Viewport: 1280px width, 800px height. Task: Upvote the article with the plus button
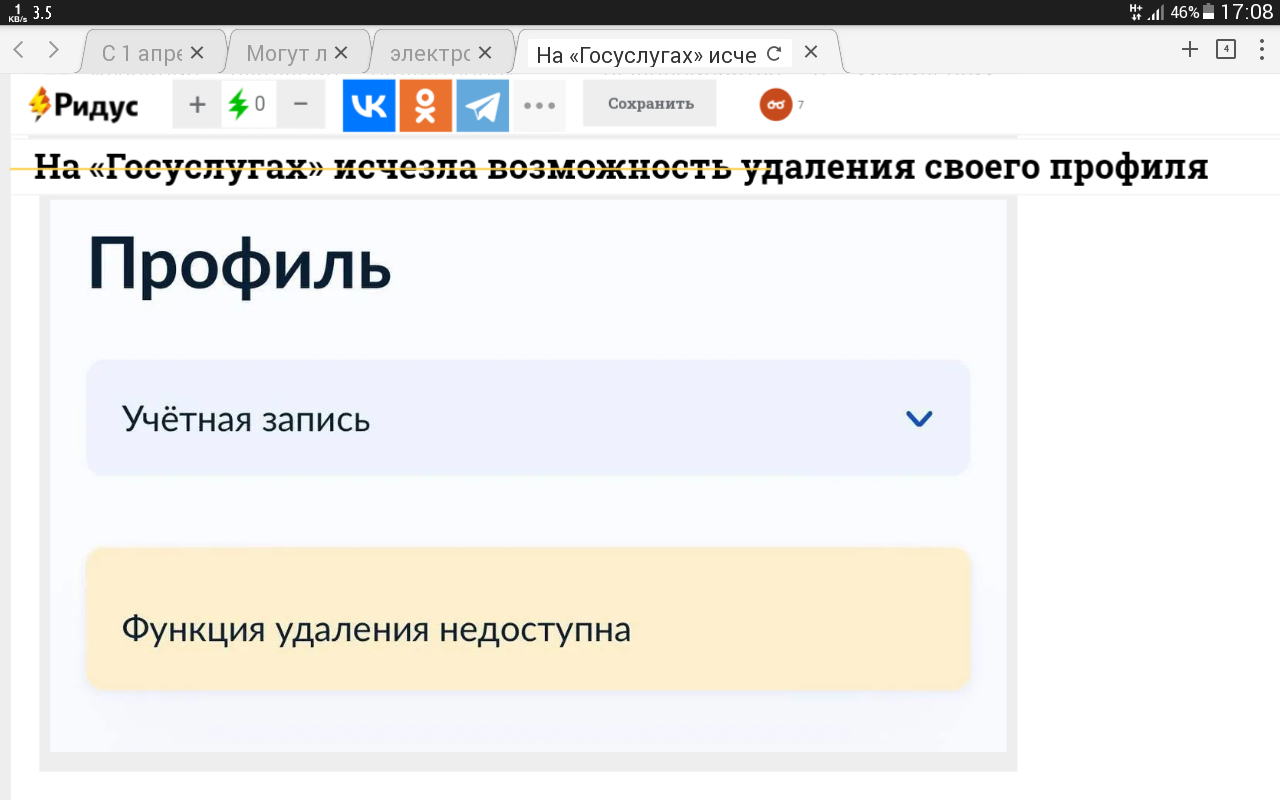click(198, 104)
